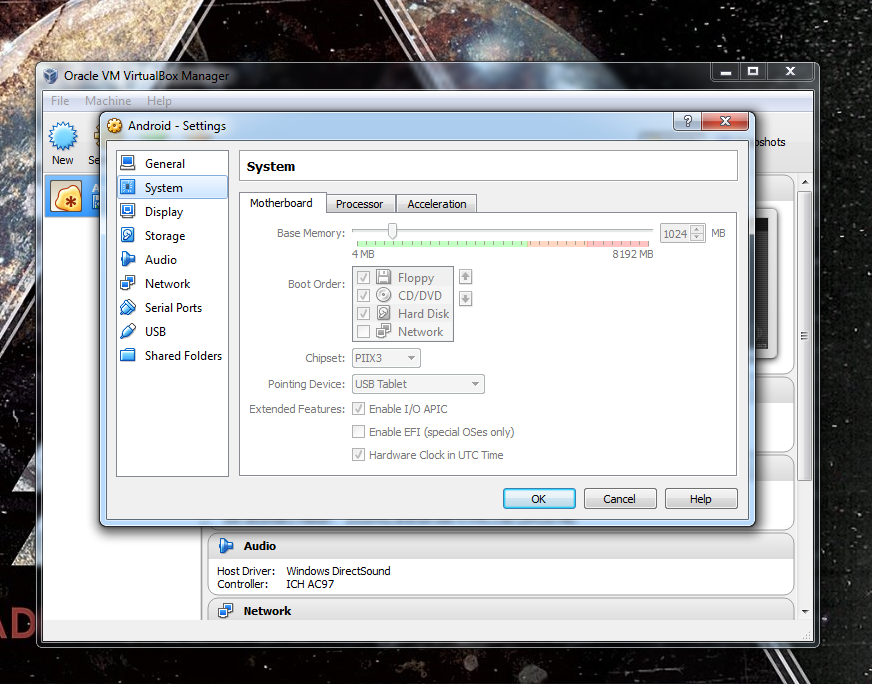The image size is (872, 684).
Task: Toggle the Network boot checkbox
Action: click(363, 331)
